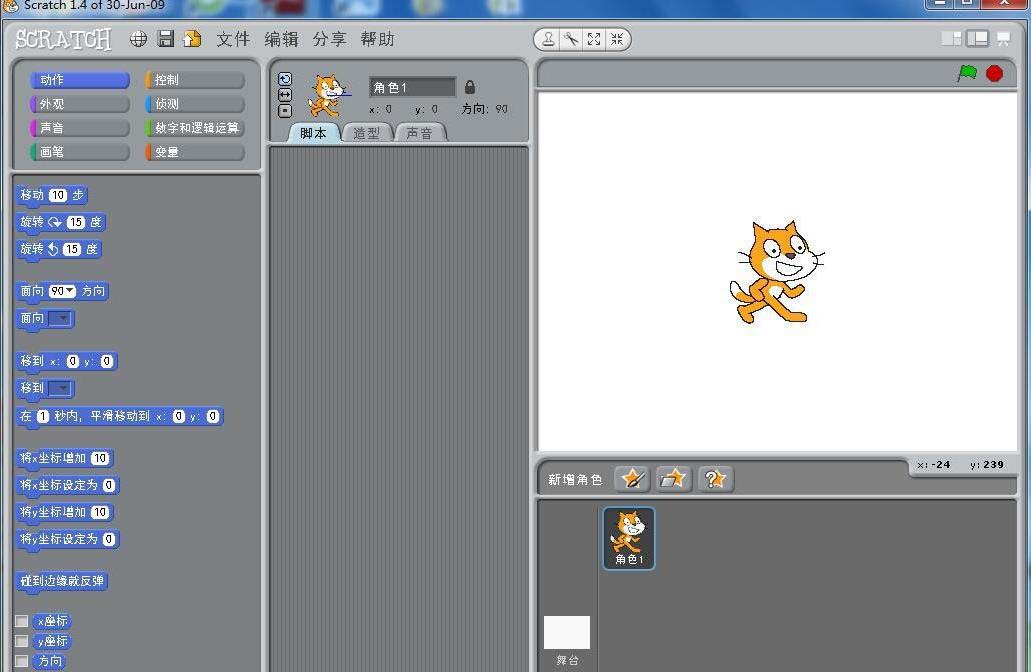Click the sprite lock icon

tap(469, 87)
